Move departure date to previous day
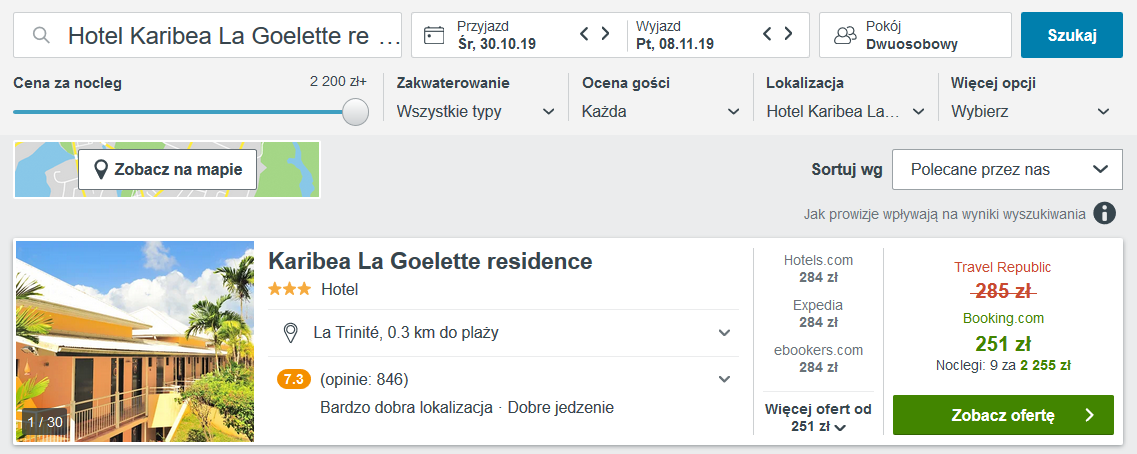The width and height of the screenshot is (1137, 454). coord(768,34)
